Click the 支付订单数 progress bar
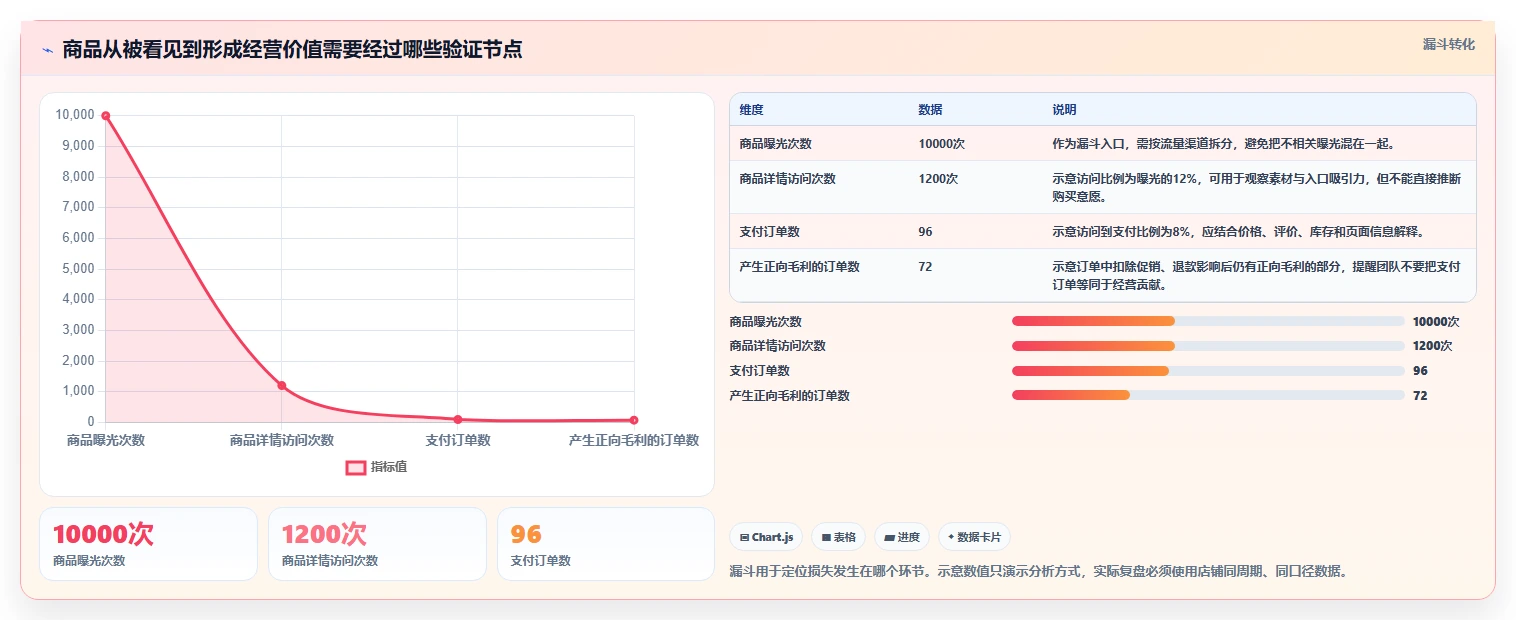 (x=1208, y=371)
